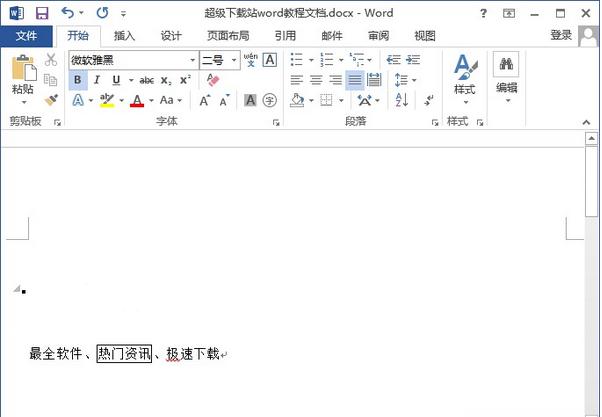Open the Aa change case menu
Image resolution: width=602 pixels, height=417 pixels.
coord(170,100)
